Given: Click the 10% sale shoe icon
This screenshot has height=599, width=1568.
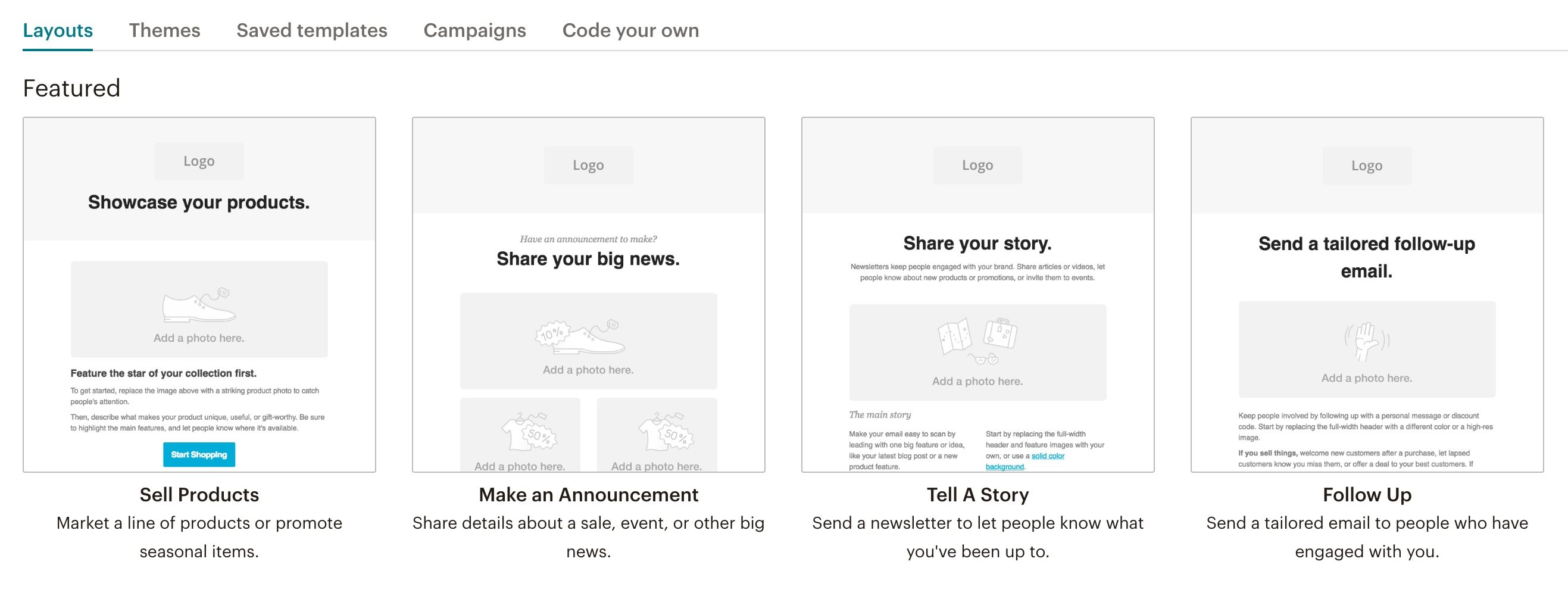Looking at the screenshot, I should pos(580,336).
